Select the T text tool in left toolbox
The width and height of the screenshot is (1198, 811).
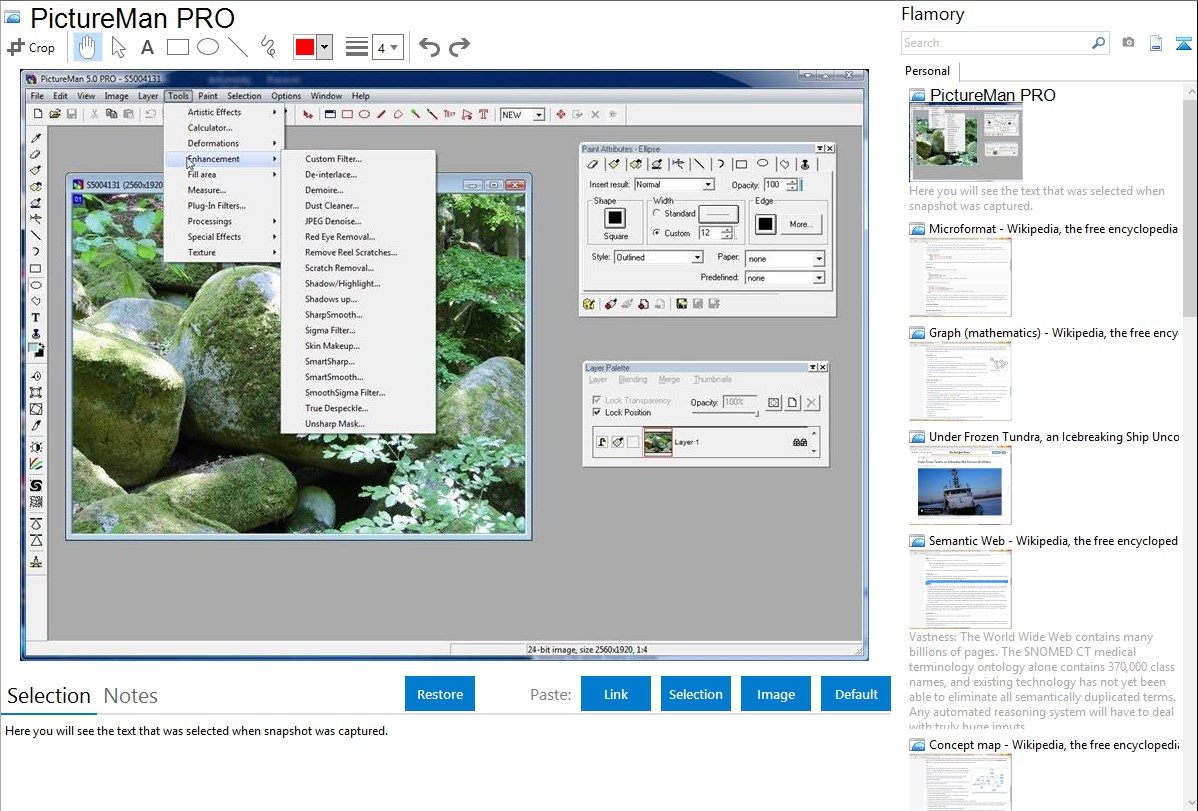tap(35, 317)
